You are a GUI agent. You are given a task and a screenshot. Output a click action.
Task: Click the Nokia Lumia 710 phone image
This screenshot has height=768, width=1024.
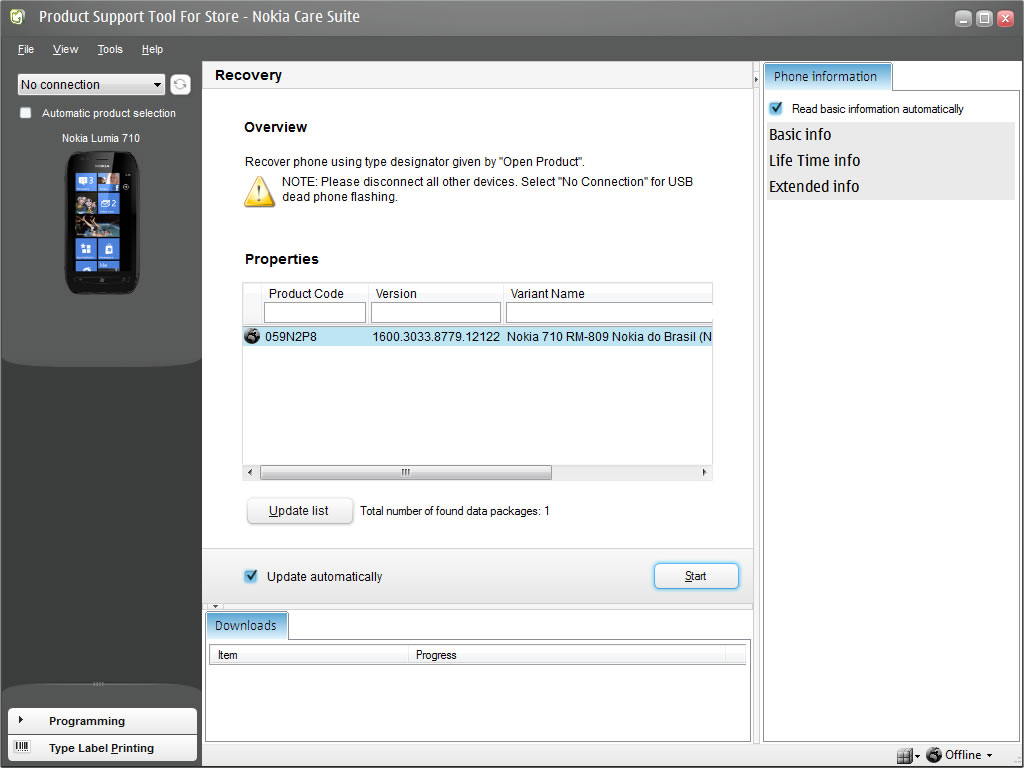click(x=102, y=223)
